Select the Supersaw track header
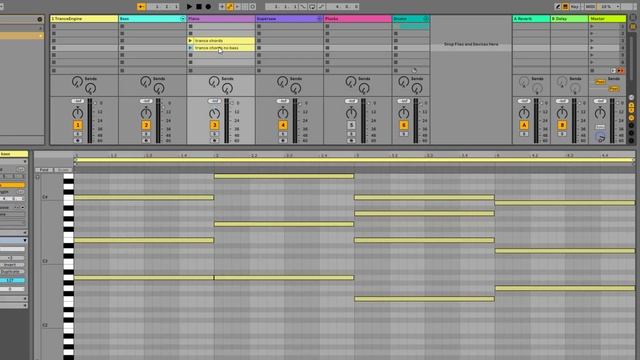 (x=289, y=19)
